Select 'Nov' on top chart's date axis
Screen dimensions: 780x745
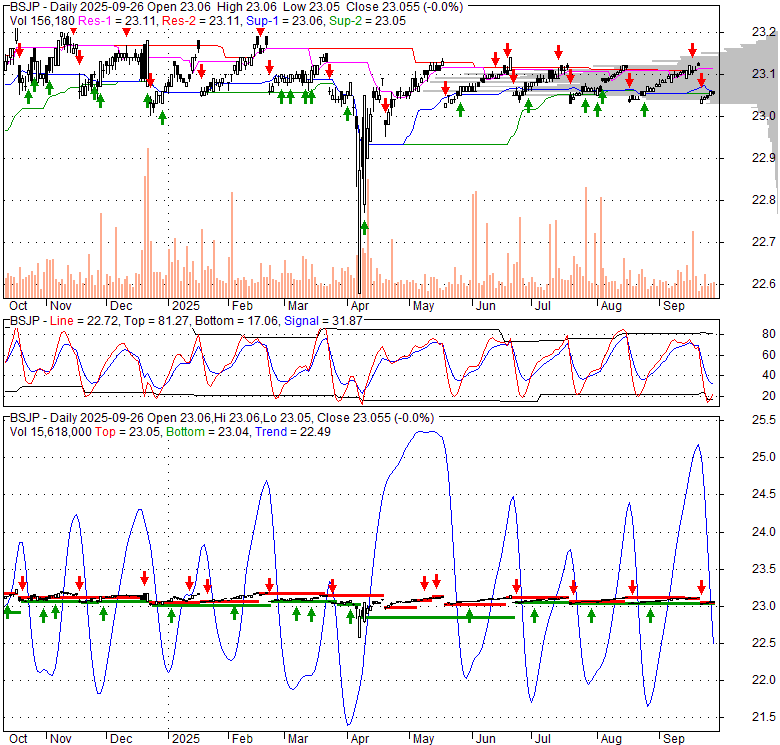[x=61, y=306]
